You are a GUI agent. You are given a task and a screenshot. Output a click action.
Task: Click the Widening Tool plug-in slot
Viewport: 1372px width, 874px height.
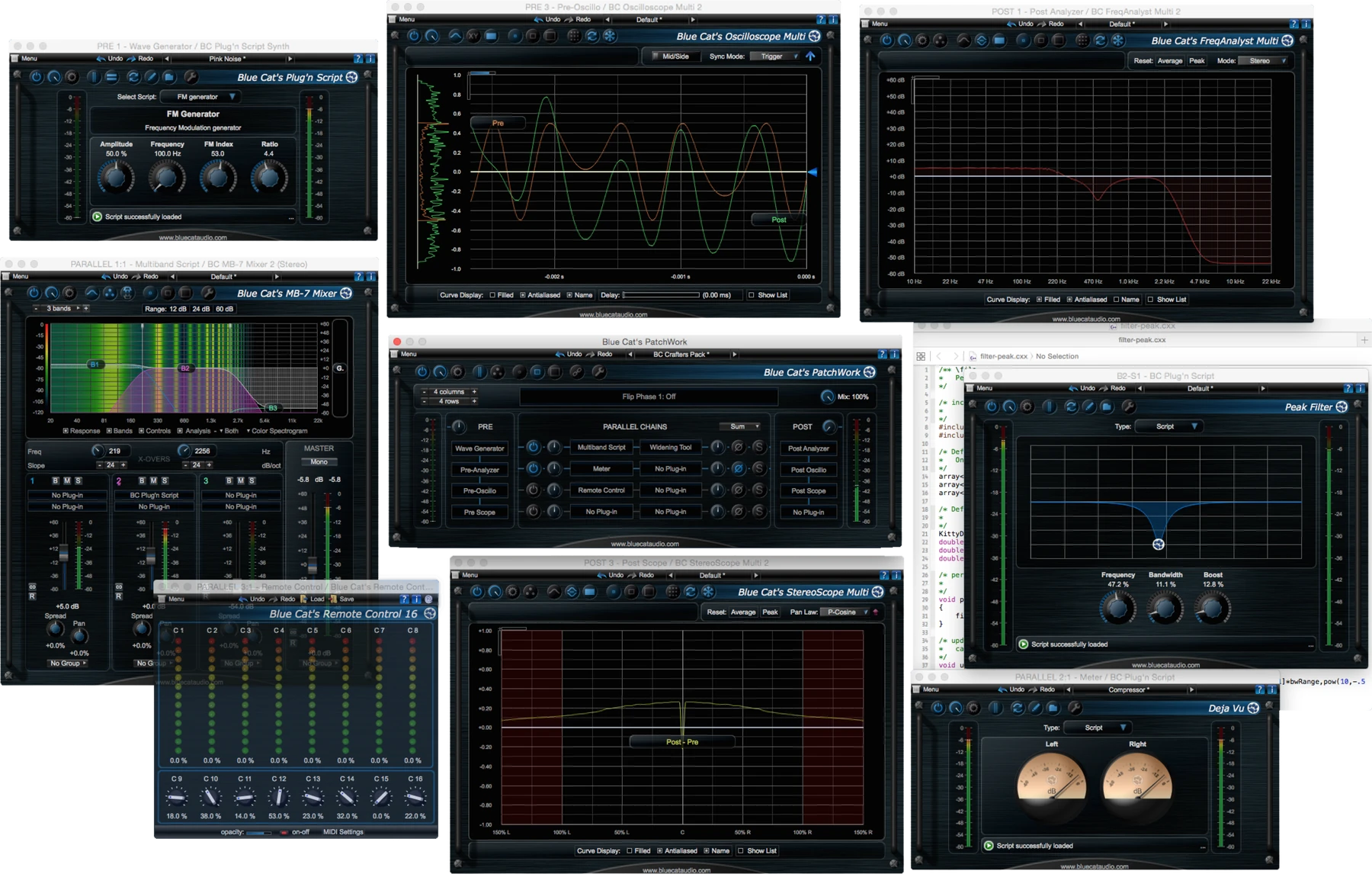(x=671, y=448)
